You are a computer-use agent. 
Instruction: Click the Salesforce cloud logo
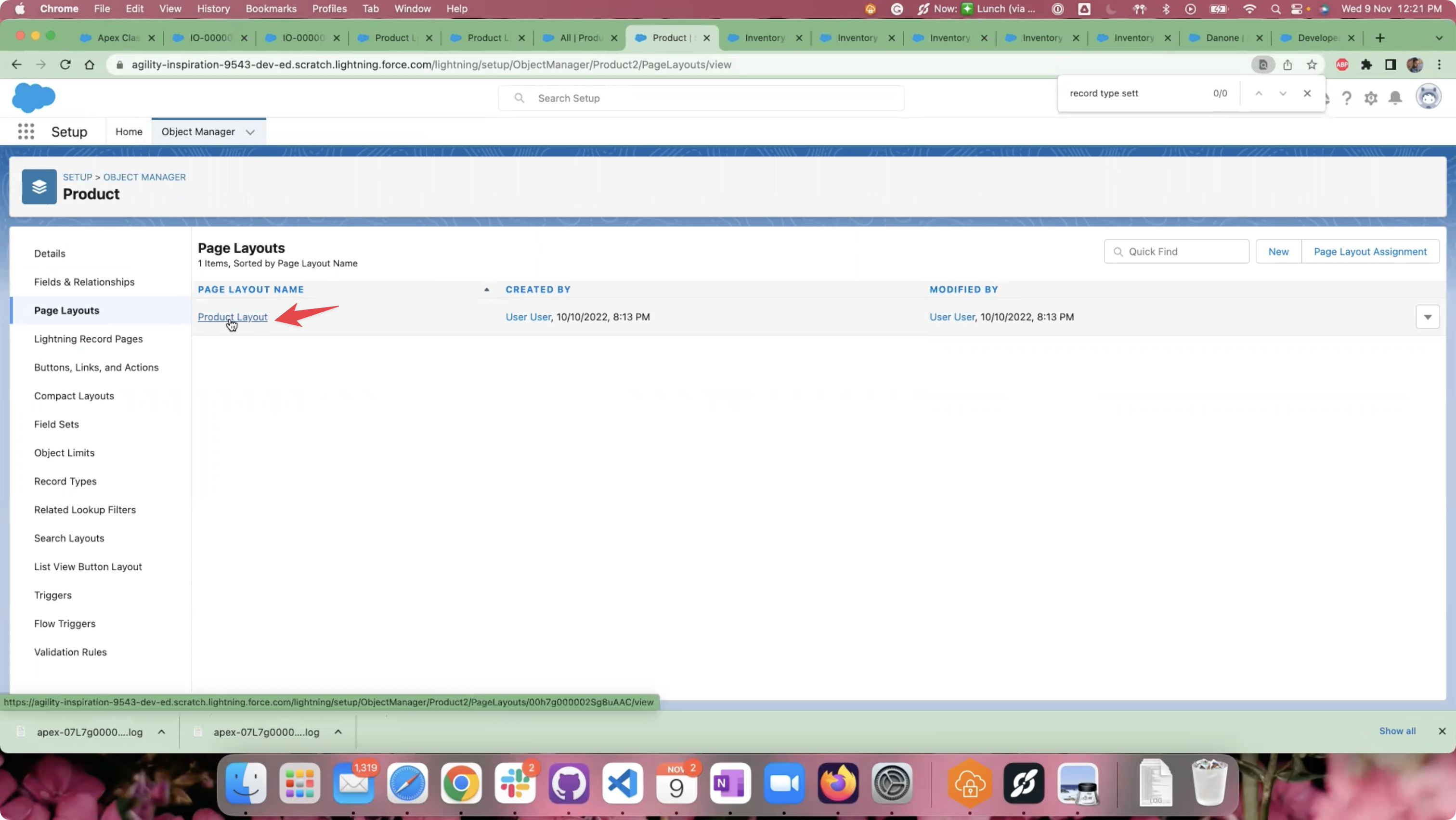33,98
